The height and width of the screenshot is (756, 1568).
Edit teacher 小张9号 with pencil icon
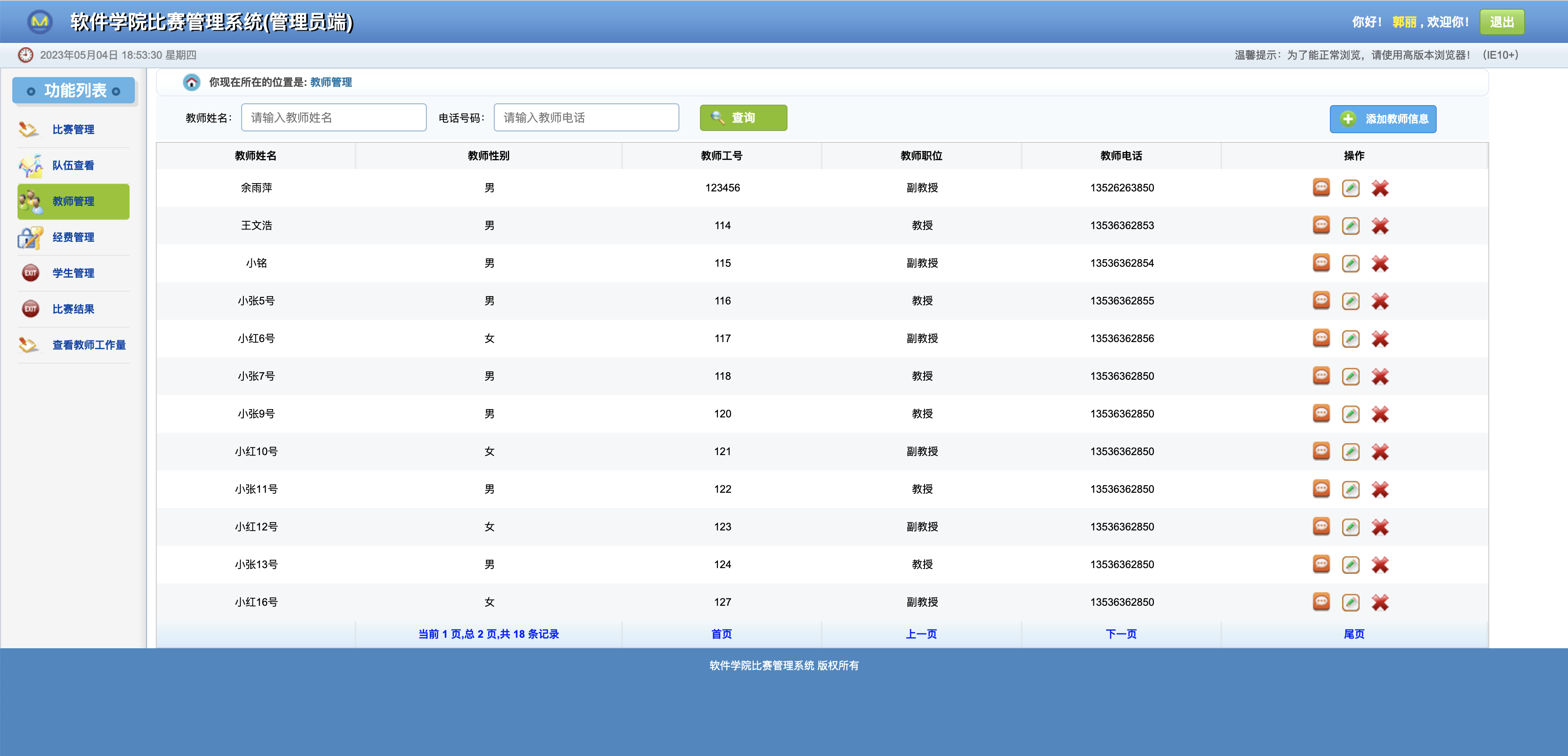click(1350, 414)
